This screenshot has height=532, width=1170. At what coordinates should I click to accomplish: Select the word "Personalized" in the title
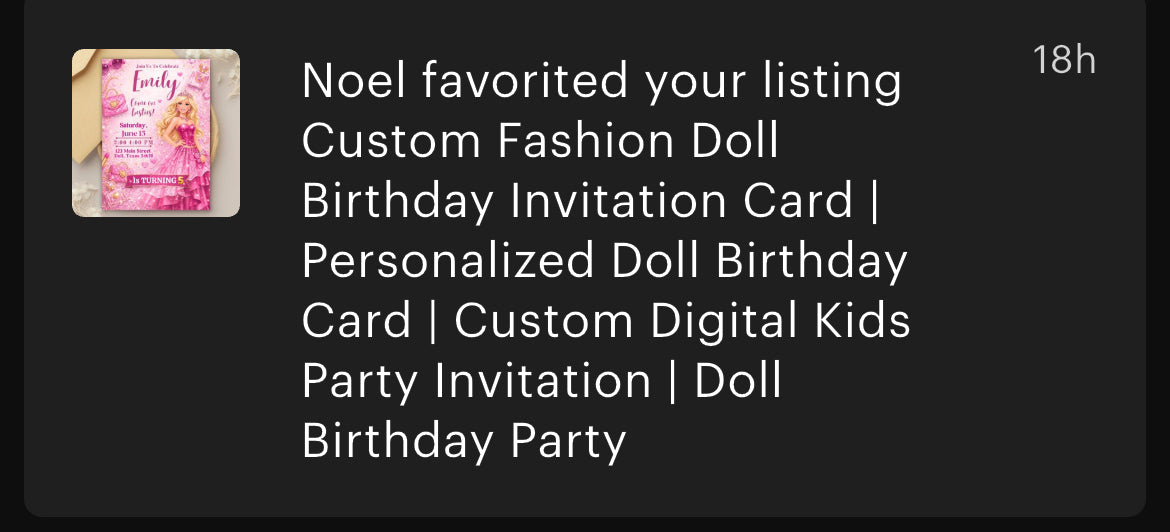(447, 261)
